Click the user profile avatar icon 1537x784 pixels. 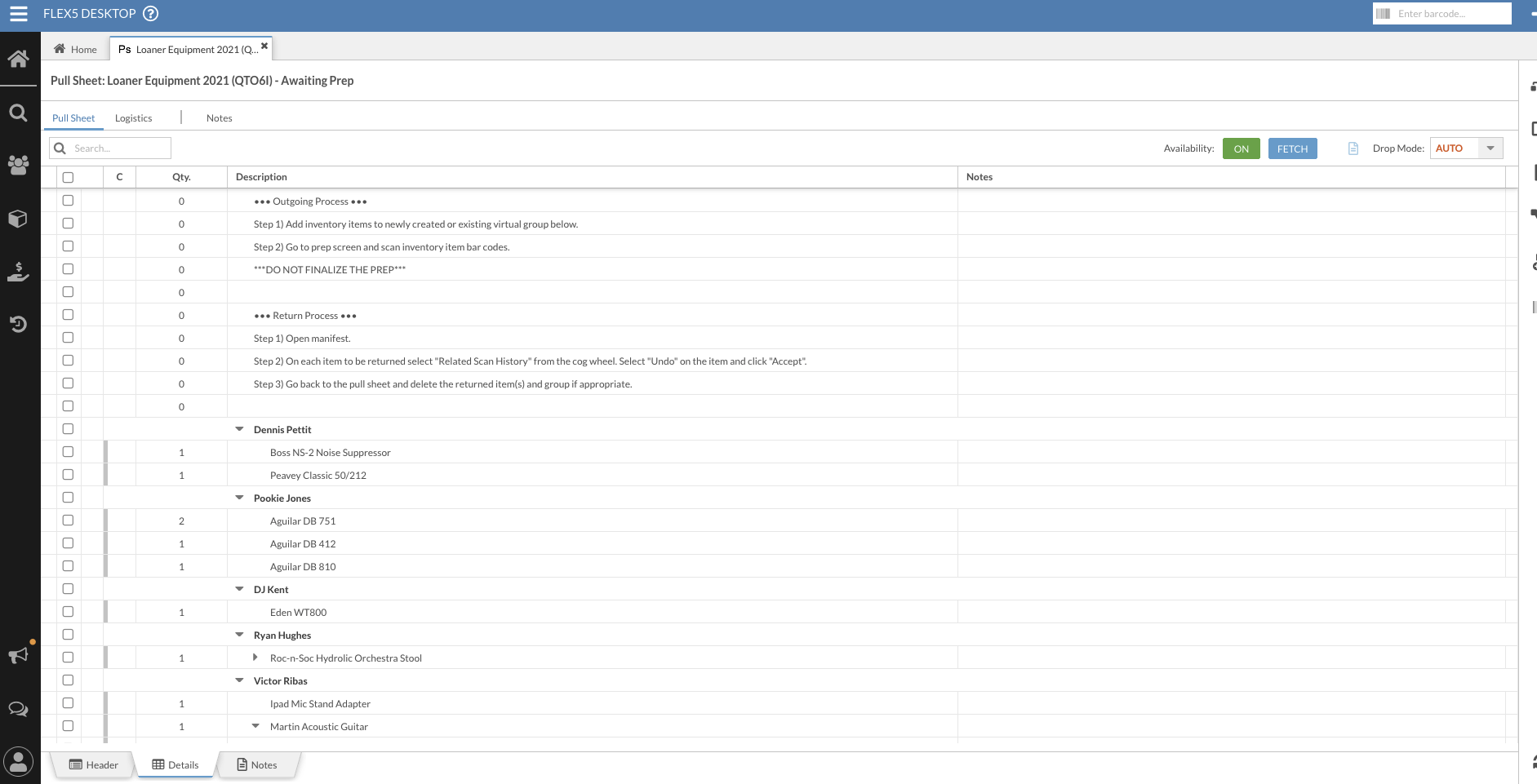tap(18, 762)
